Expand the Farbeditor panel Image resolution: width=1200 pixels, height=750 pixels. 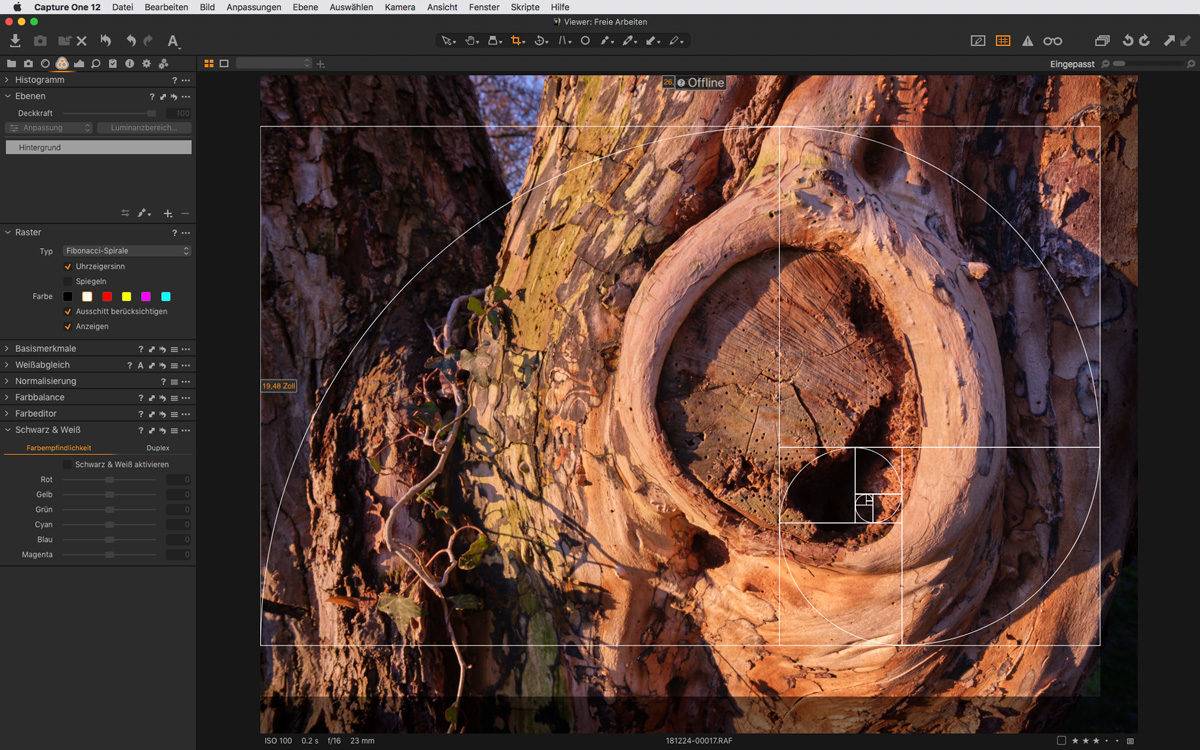pos(7,413)
